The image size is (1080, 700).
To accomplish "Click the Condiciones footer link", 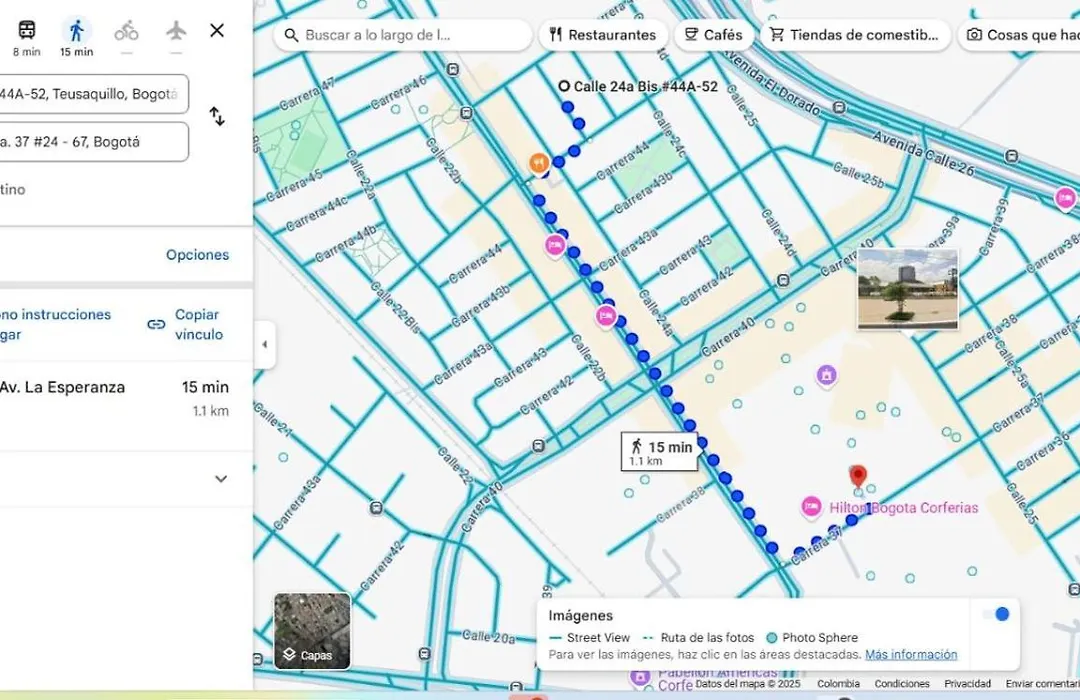I will (x=902, y=683).
